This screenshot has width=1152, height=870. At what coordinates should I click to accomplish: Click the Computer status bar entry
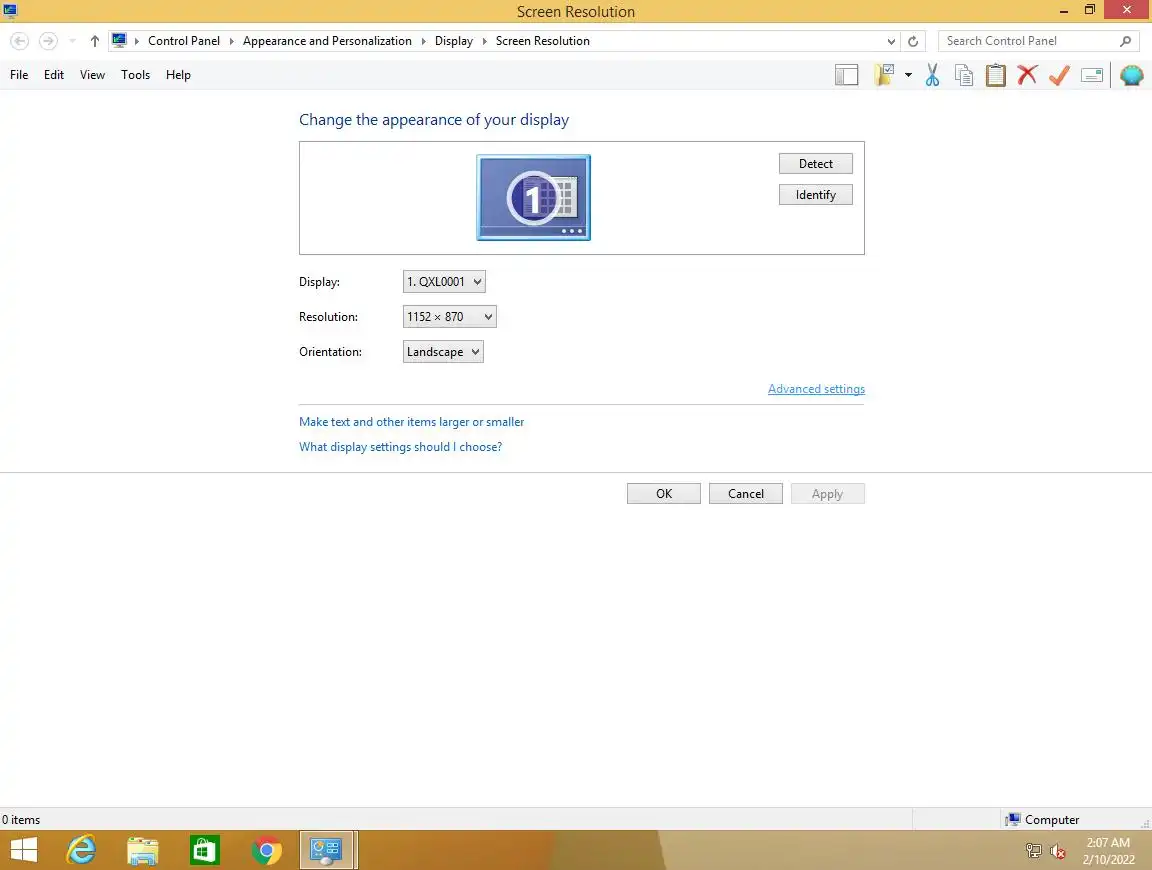click(1043, 819)
